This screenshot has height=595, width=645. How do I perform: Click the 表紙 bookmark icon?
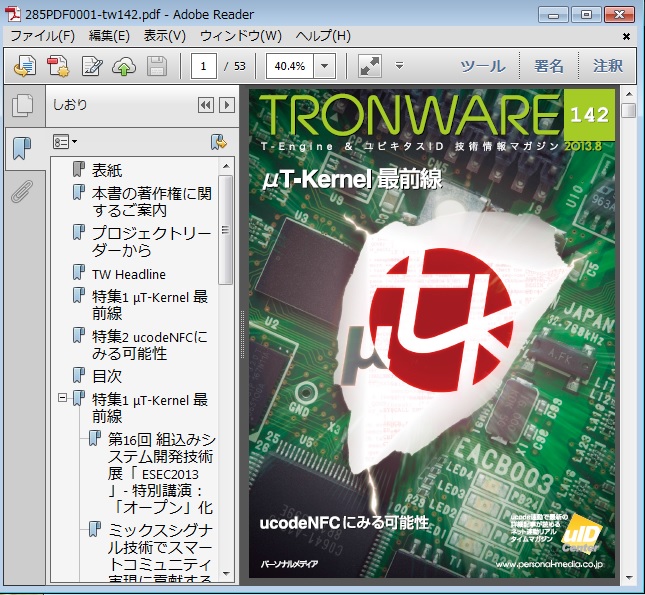click(x=79, y=169)
